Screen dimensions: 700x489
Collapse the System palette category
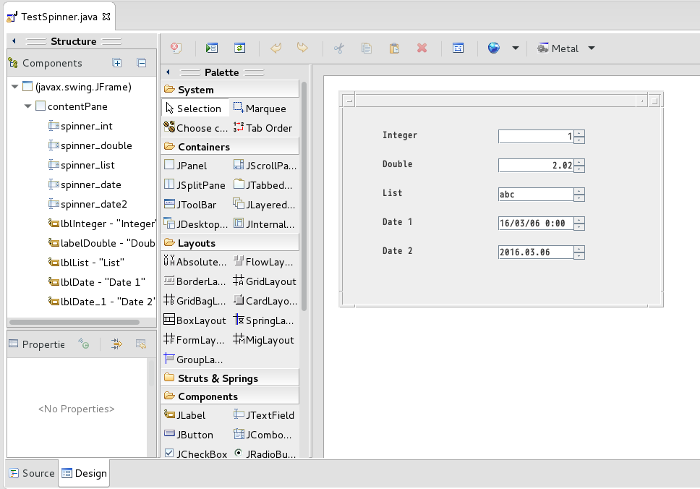pyautogui.click(x=230, y=89)
